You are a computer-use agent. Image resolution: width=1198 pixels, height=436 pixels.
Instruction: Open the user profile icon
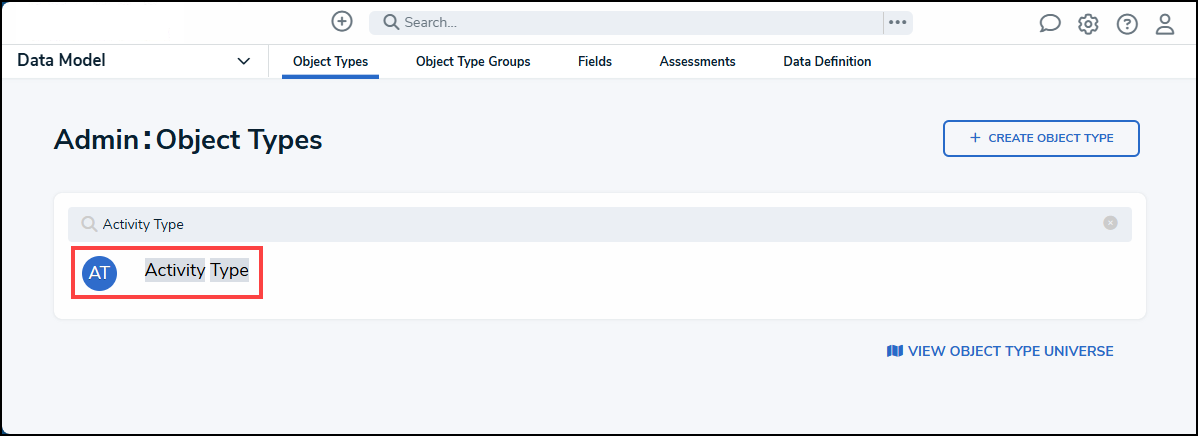[x=1165, y=24]
